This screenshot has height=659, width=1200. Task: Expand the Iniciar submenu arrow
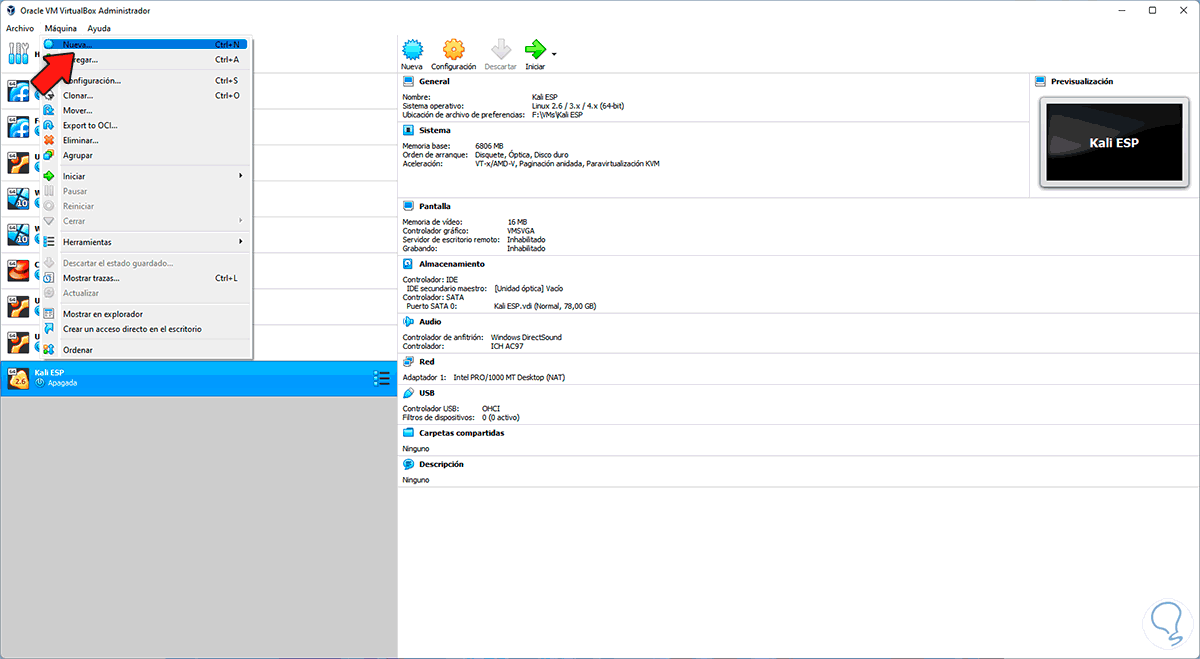point(241,176)
